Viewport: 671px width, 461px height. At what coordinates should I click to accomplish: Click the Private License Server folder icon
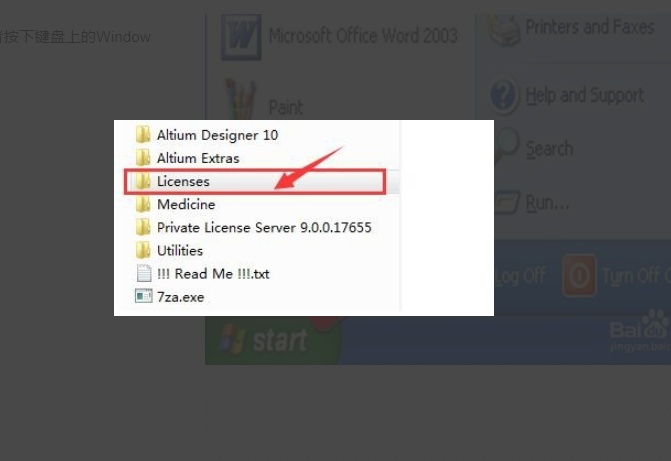143,227
